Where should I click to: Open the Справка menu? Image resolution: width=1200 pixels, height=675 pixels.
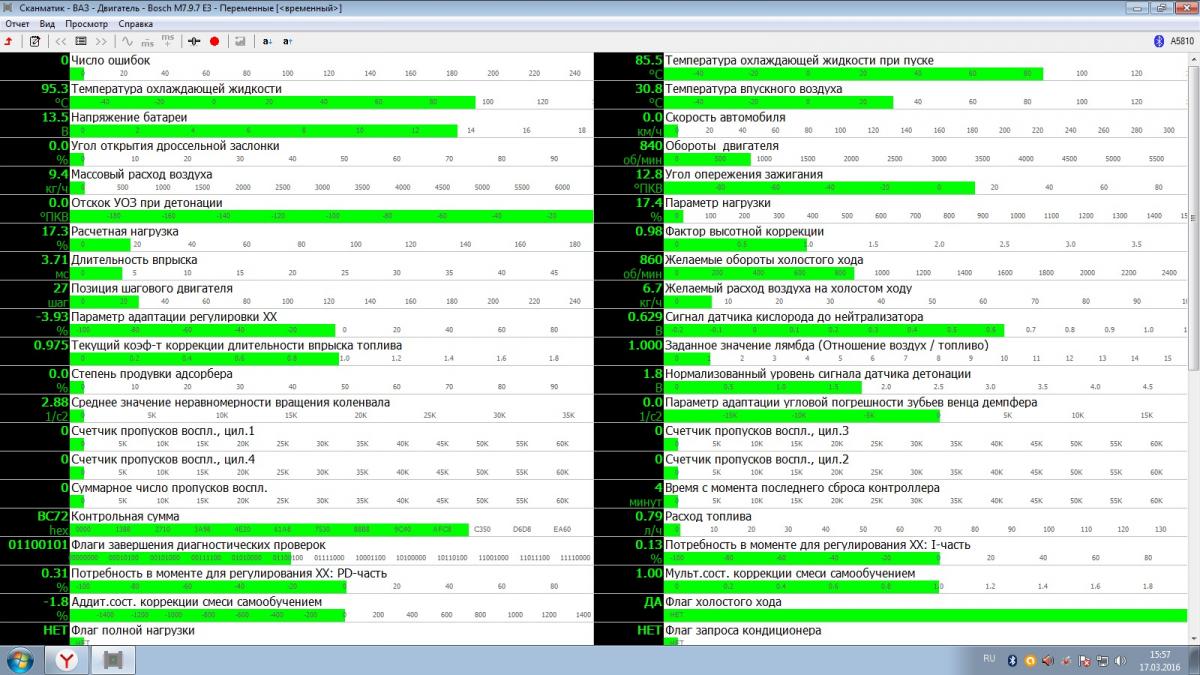[135, 23]
